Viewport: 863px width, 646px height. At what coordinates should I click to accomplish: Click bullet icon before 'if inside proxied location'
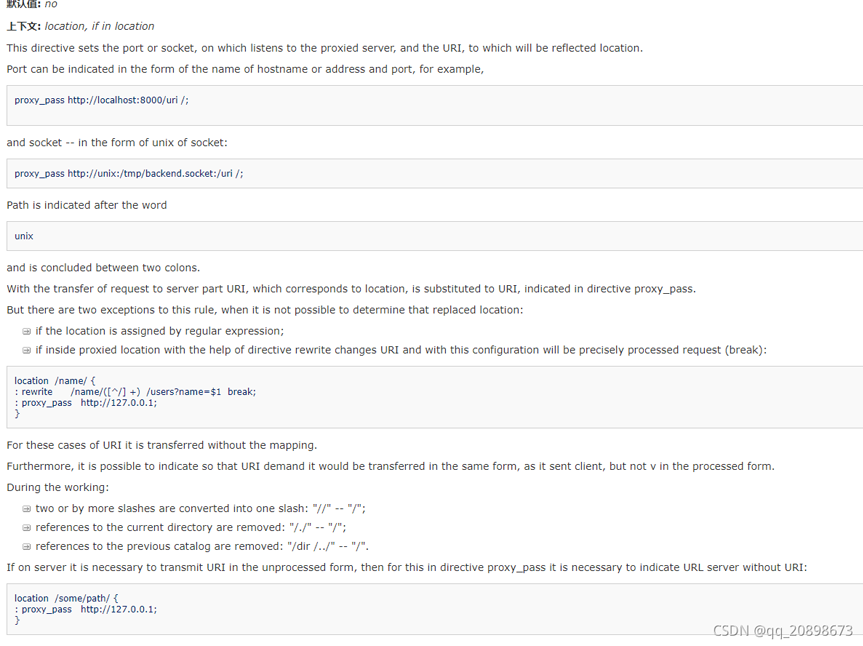coord(27,351)
